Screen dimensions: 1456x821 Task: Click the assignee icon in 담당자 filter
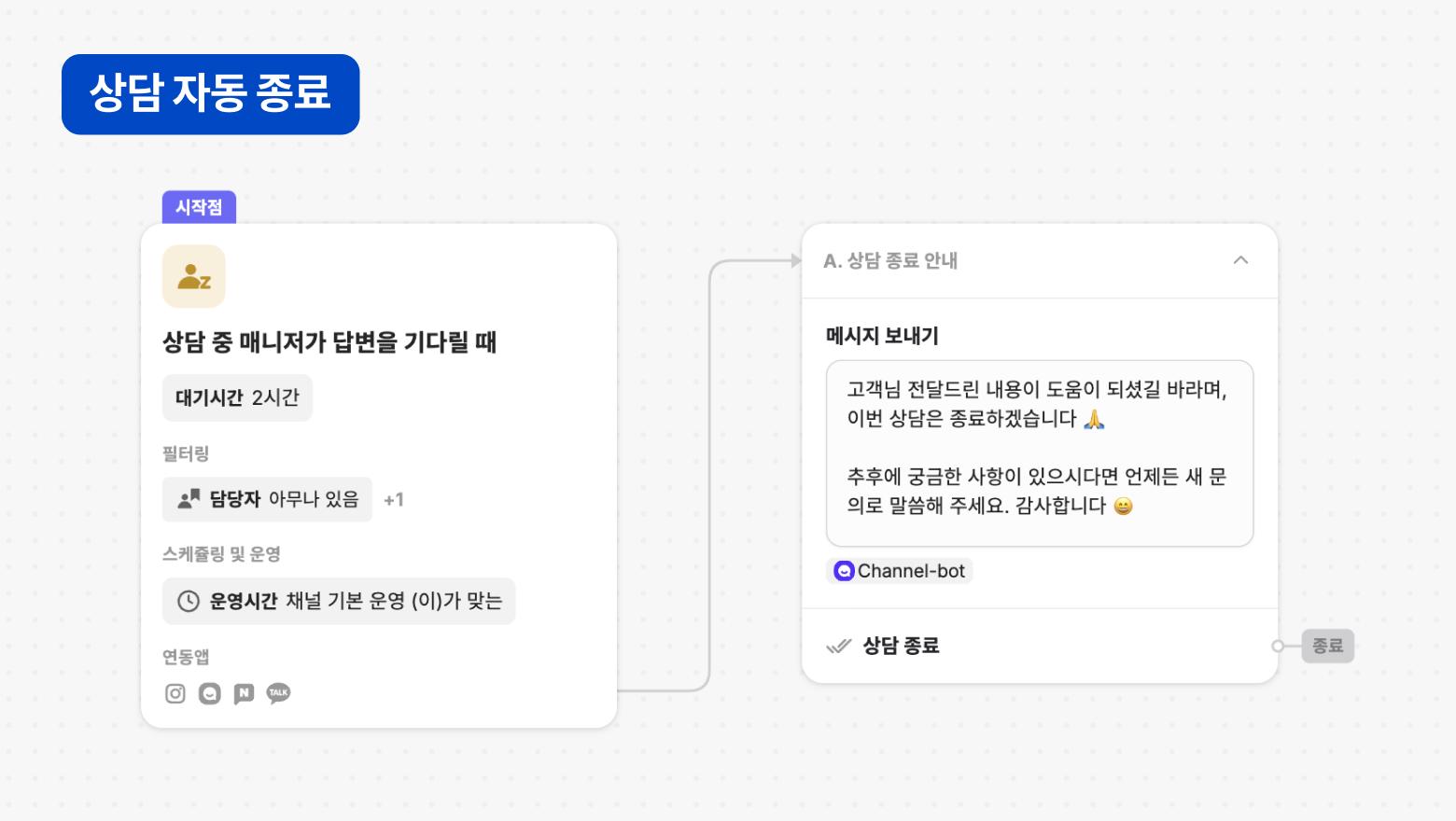pos(189,499)
